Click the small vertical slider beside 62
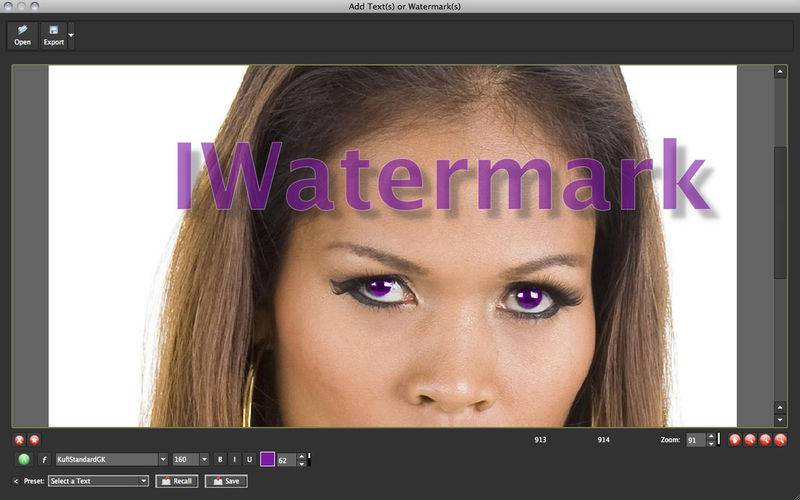Screen dimensions: 800x500 pos(309,459)
